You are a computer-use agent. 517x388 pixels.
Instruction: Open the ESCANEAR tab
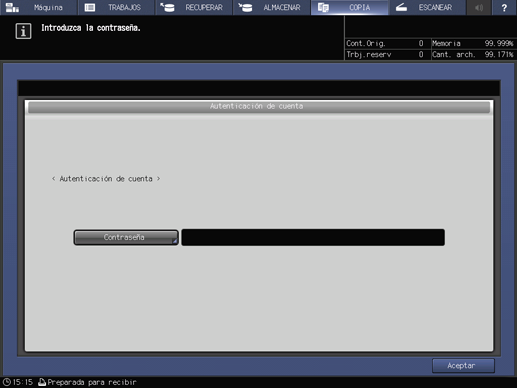427,7
